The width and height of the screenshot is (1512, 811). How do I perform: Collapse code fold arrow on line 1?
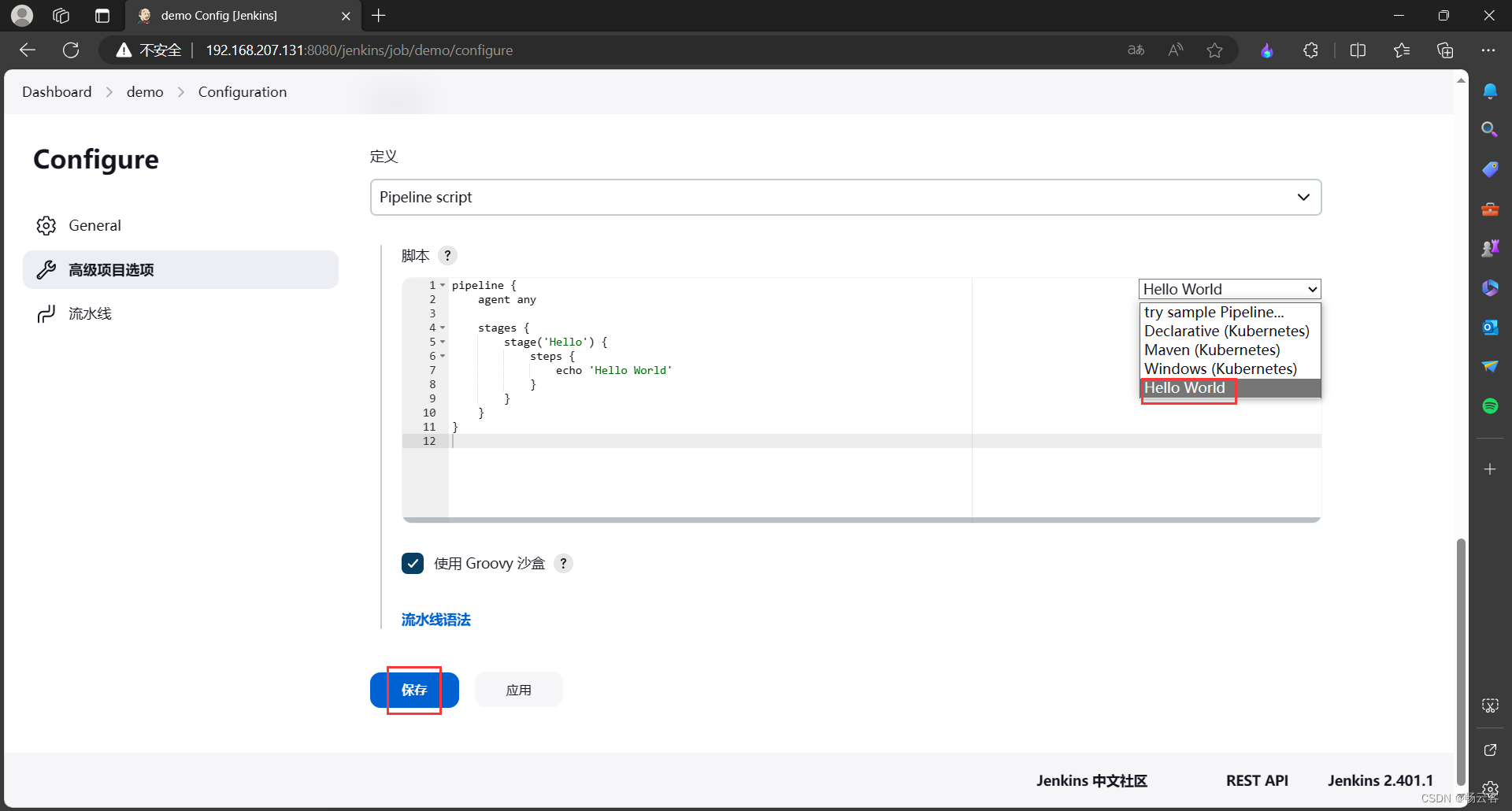click(443, 285)
